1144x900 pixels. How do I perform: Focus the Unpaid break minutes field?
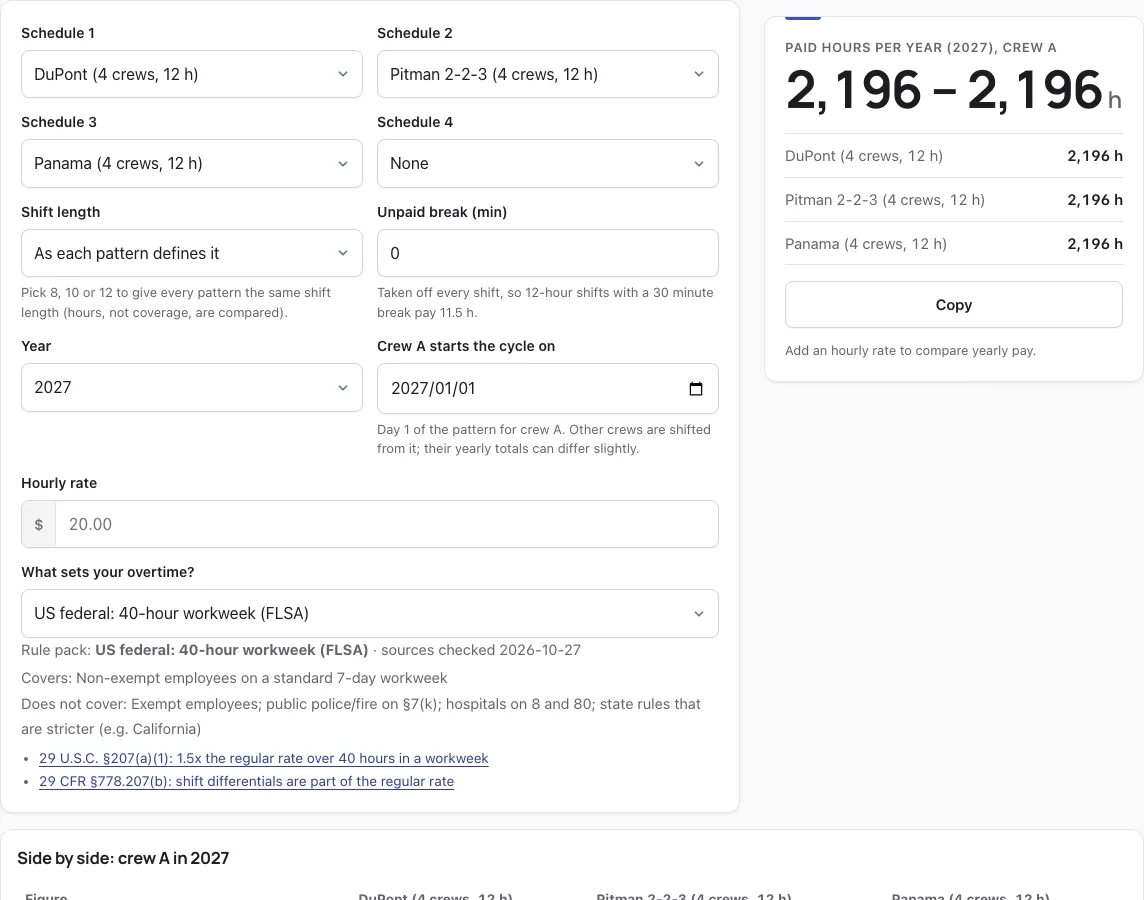point(548,253)
